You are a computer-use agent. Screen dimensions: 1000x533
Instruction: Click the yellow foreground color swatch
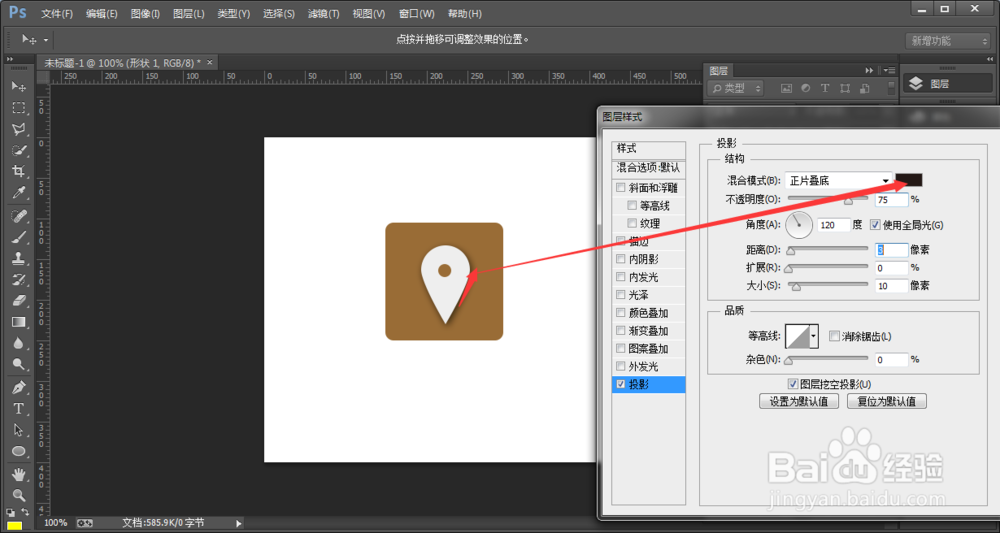point(14,525)
